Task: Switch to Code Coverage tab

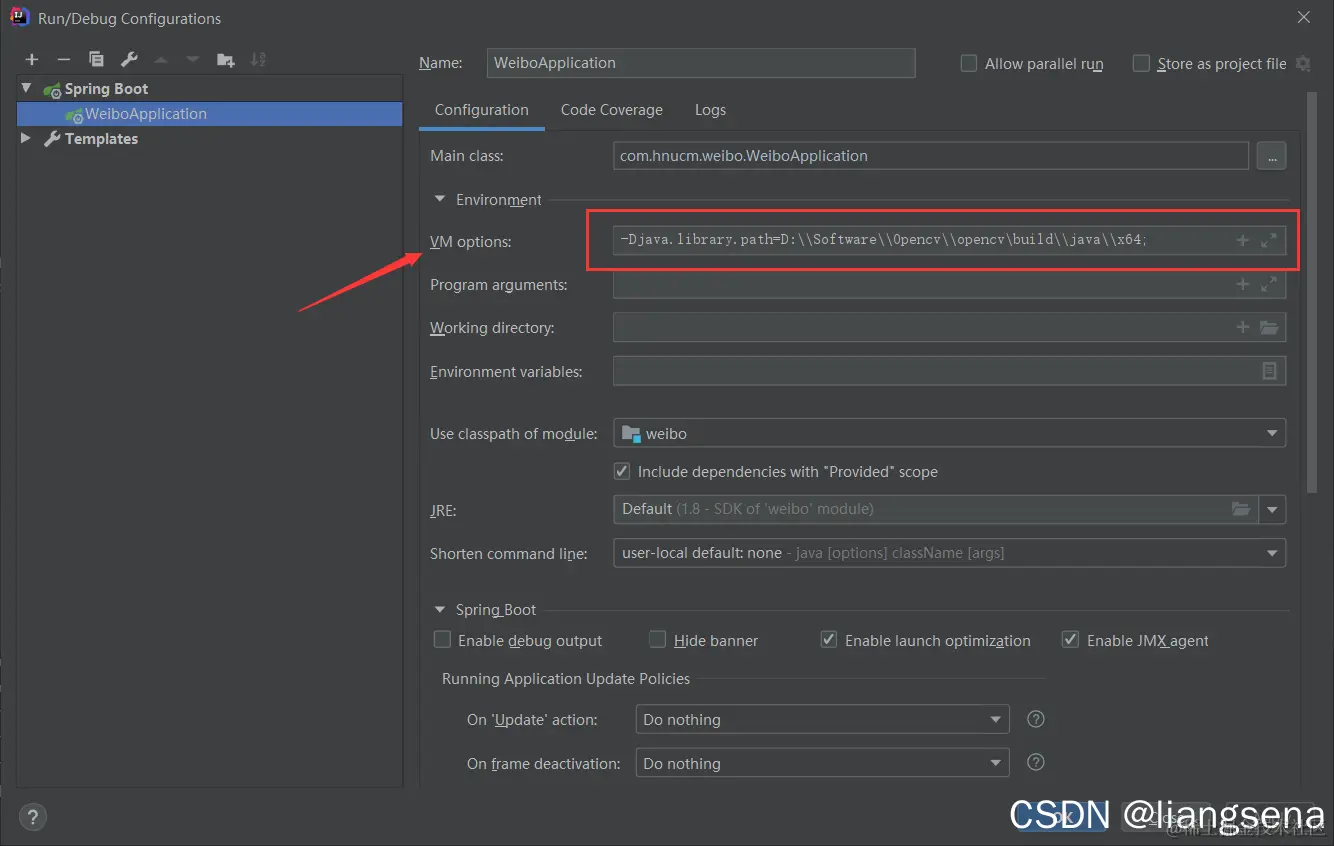Action: (x=612, y=110)
